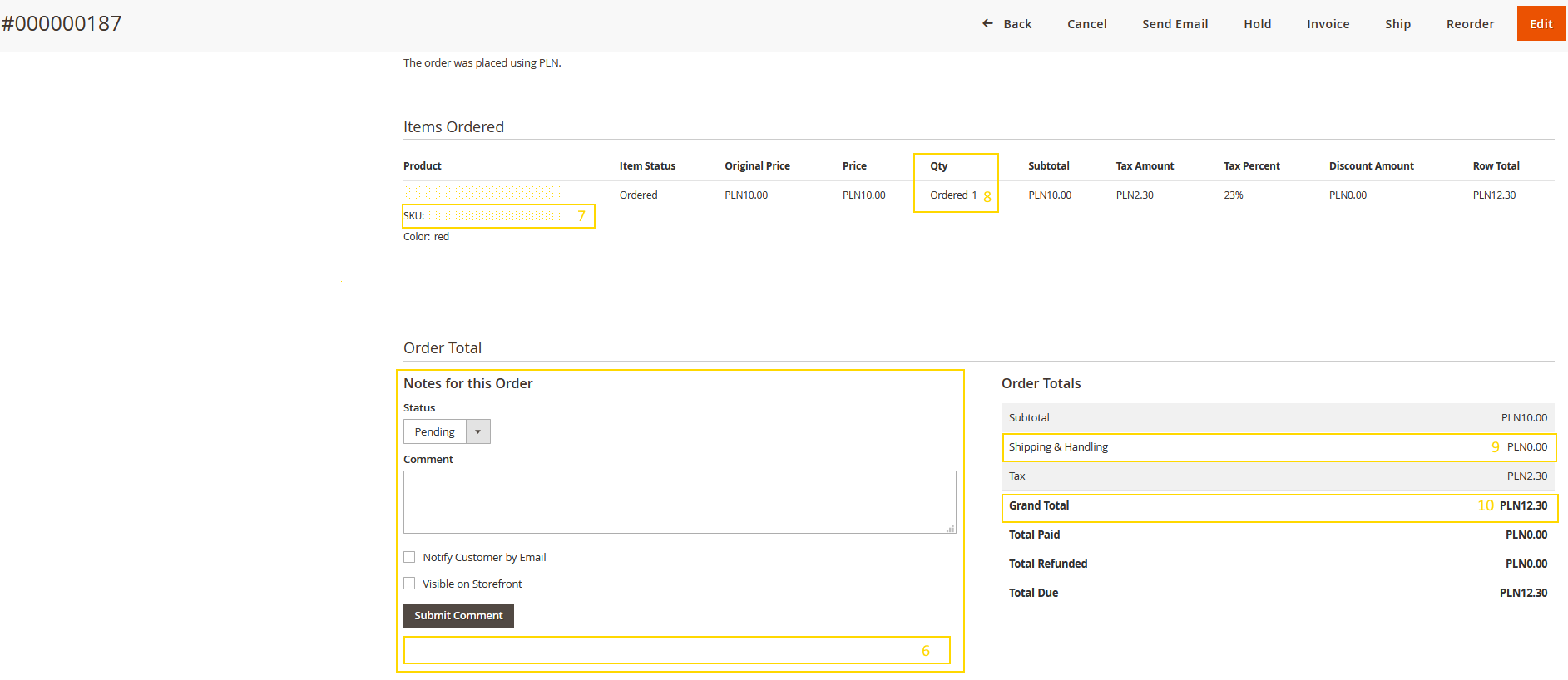The width and height of the screenshot is (1568, 680).
Task: Enable Notify Customer by Email
Action: point(409,557)
